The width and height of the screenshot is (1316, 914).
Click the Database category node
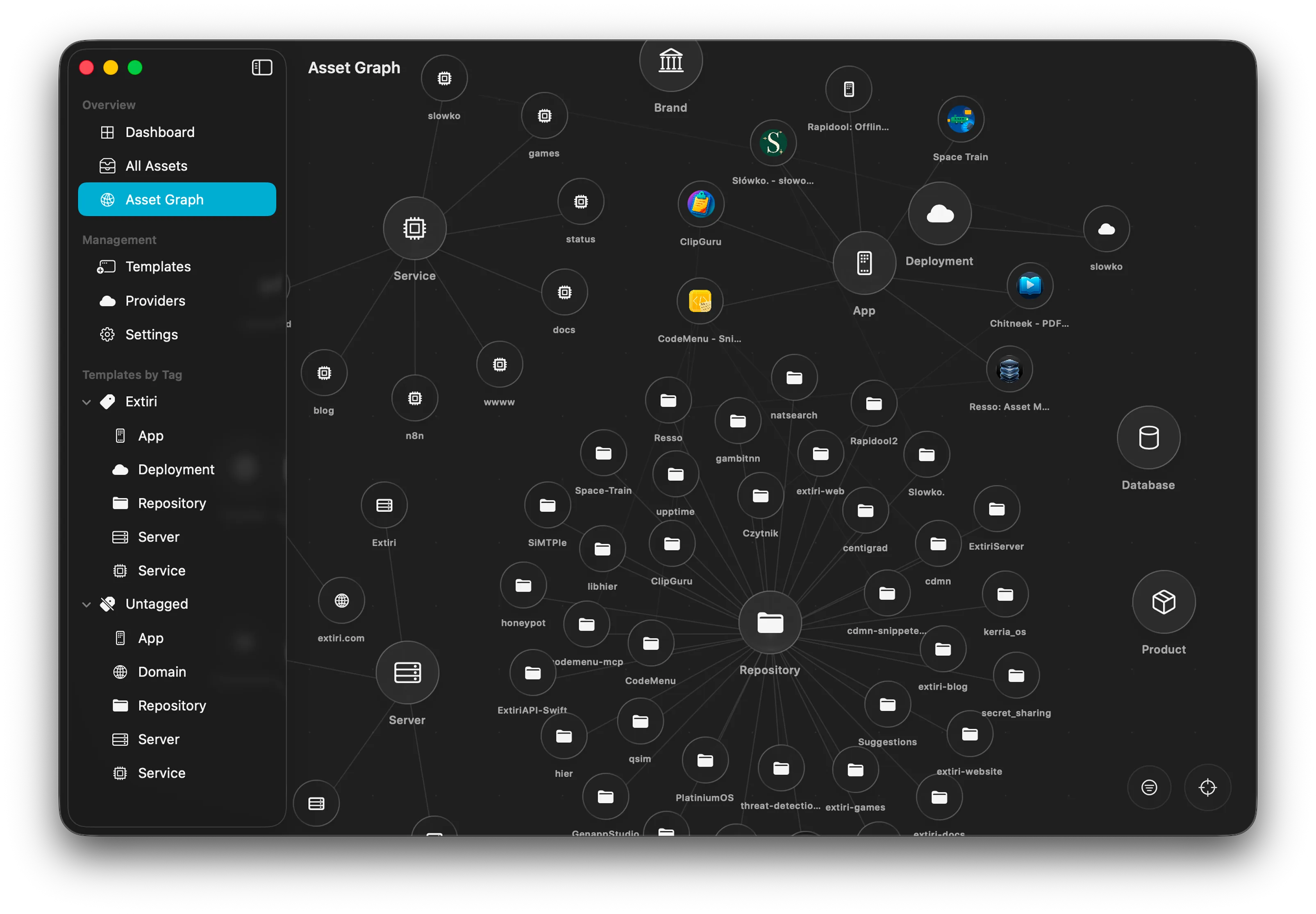(x=1148, y=438)
